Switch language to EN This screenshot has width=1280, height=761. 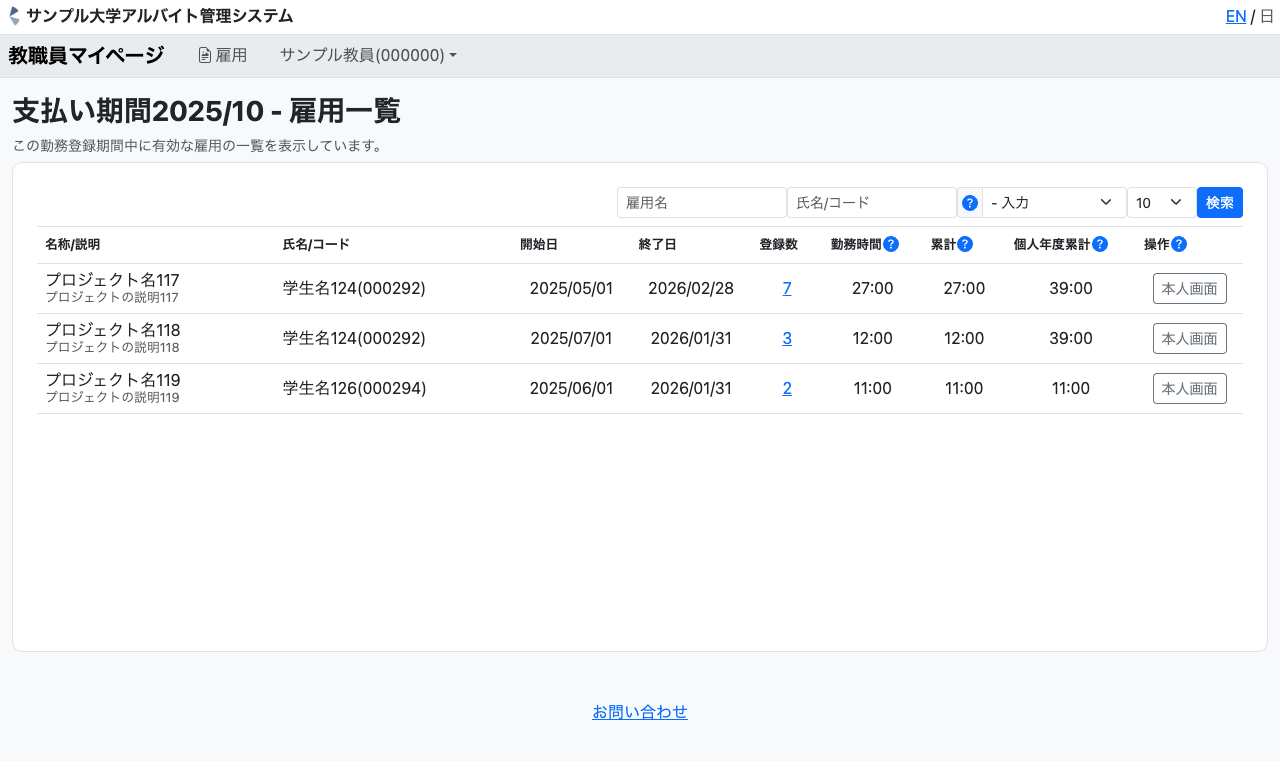1236,16
